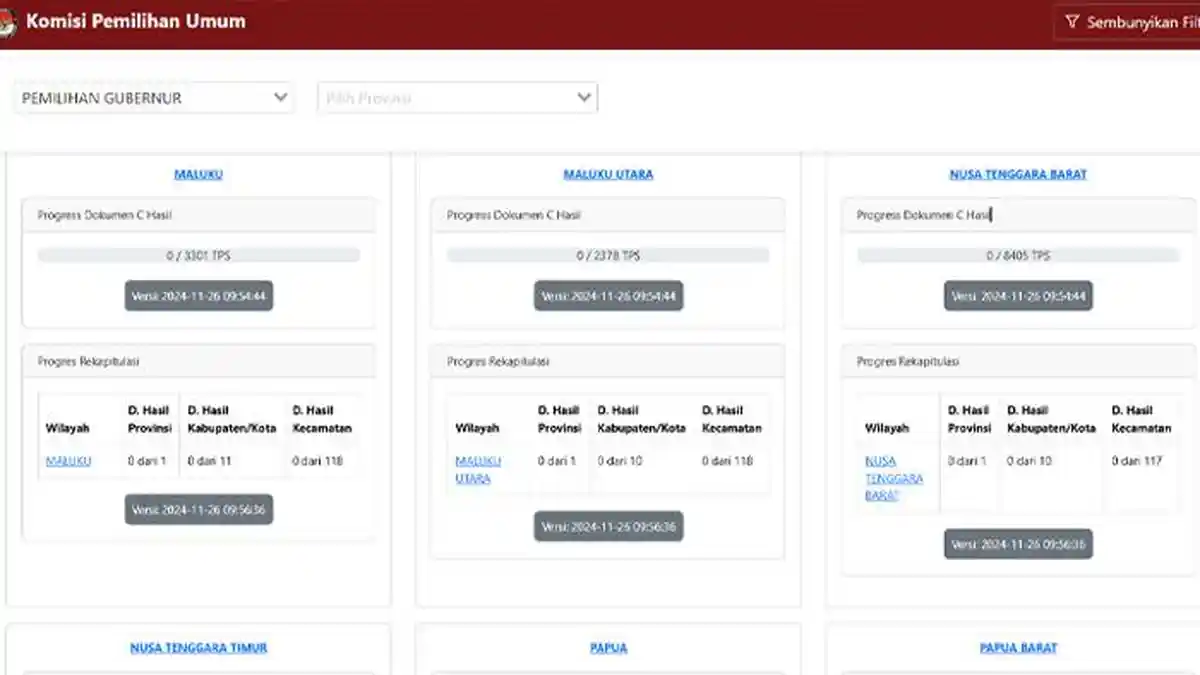The width and height of the screenshot is (1200, 675).
Task: Open the NUSA TENGGARA TIMUR heading link
Action: pos(198,648)
